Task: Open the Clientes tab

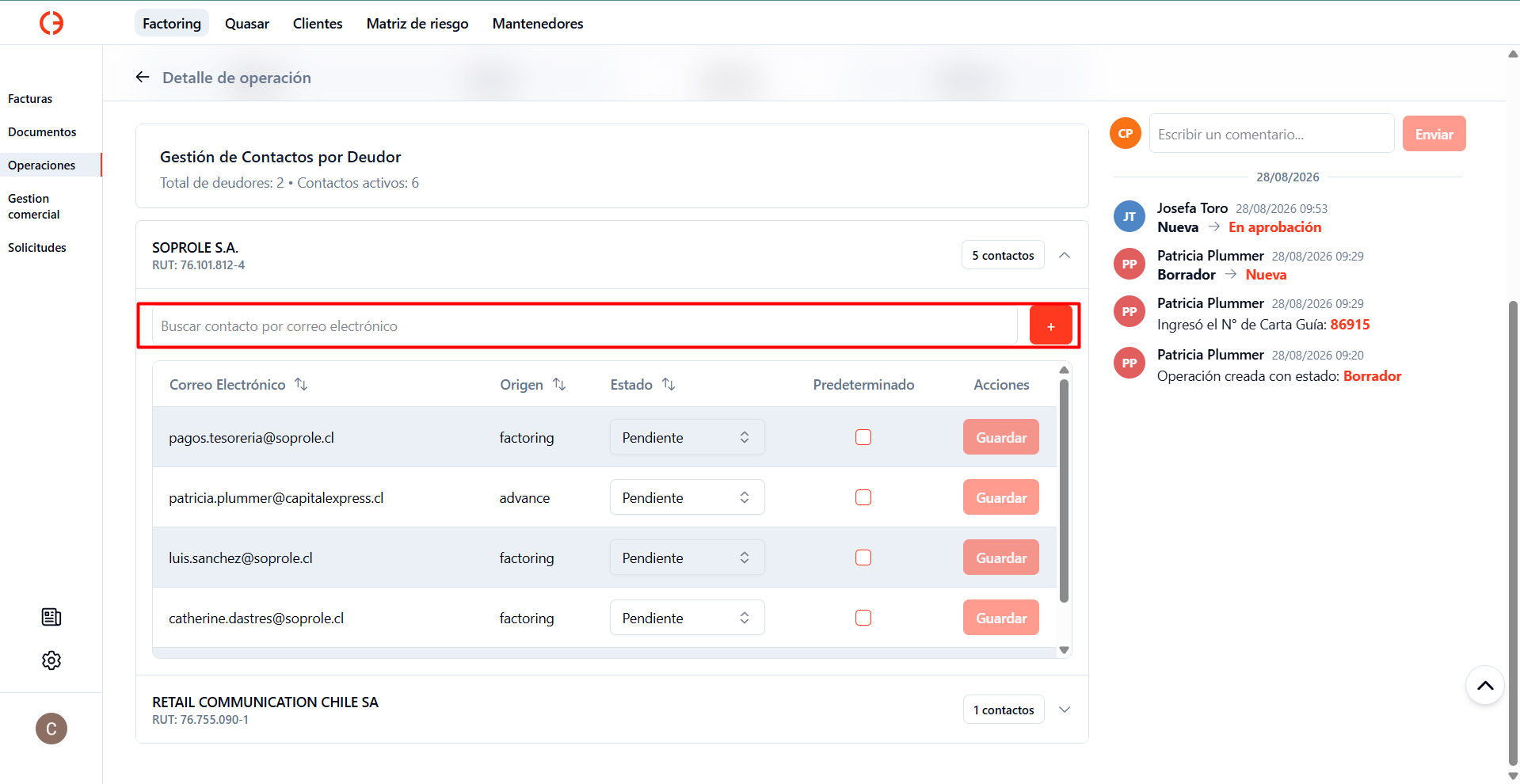Action: pos(318,23)
